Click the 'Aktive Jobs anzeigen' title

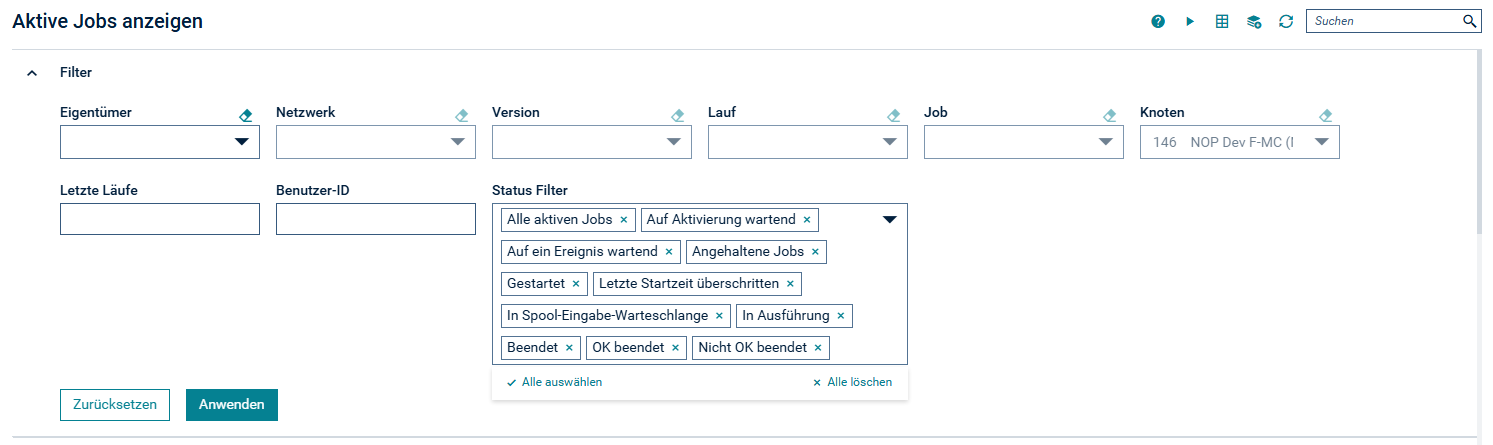(x=108, y=21)
